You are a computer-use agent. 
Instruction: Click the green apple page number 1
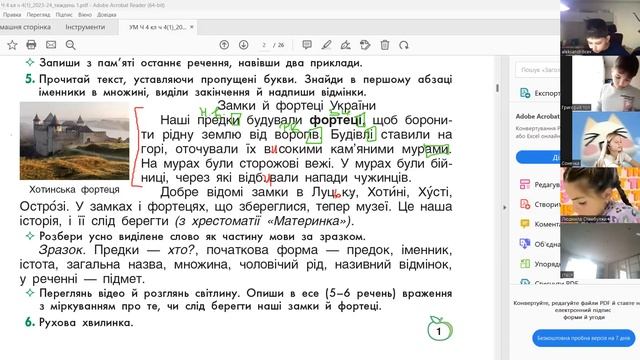pyautogui.click(x=440, y=329)
